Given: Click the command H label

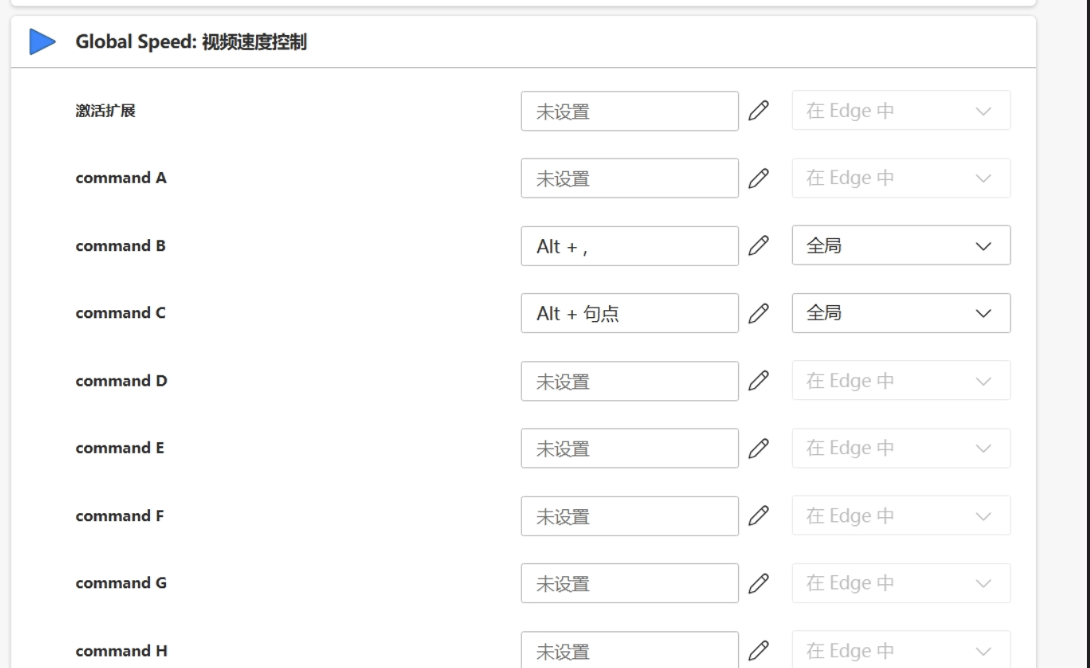Looking at the screenshot, I should pos(121,651).
